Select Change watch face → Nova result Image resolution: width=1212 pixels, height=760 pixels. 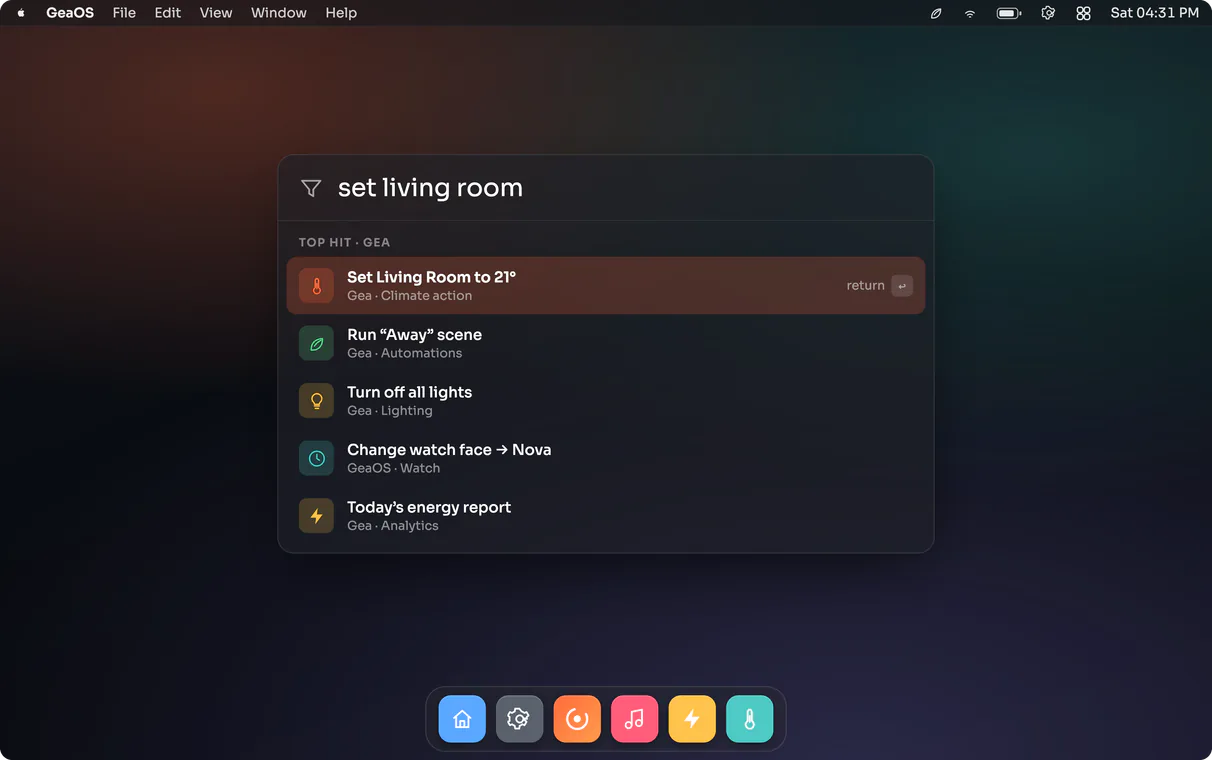click(606, 458)
